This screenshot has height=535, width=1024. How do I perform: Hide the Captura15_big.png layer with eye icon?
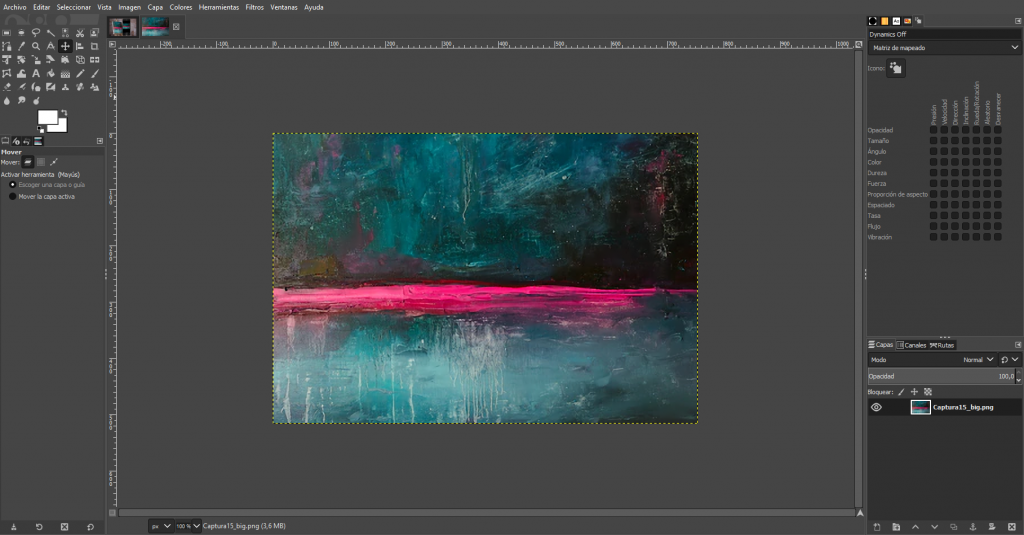click(x=877, y=407)
